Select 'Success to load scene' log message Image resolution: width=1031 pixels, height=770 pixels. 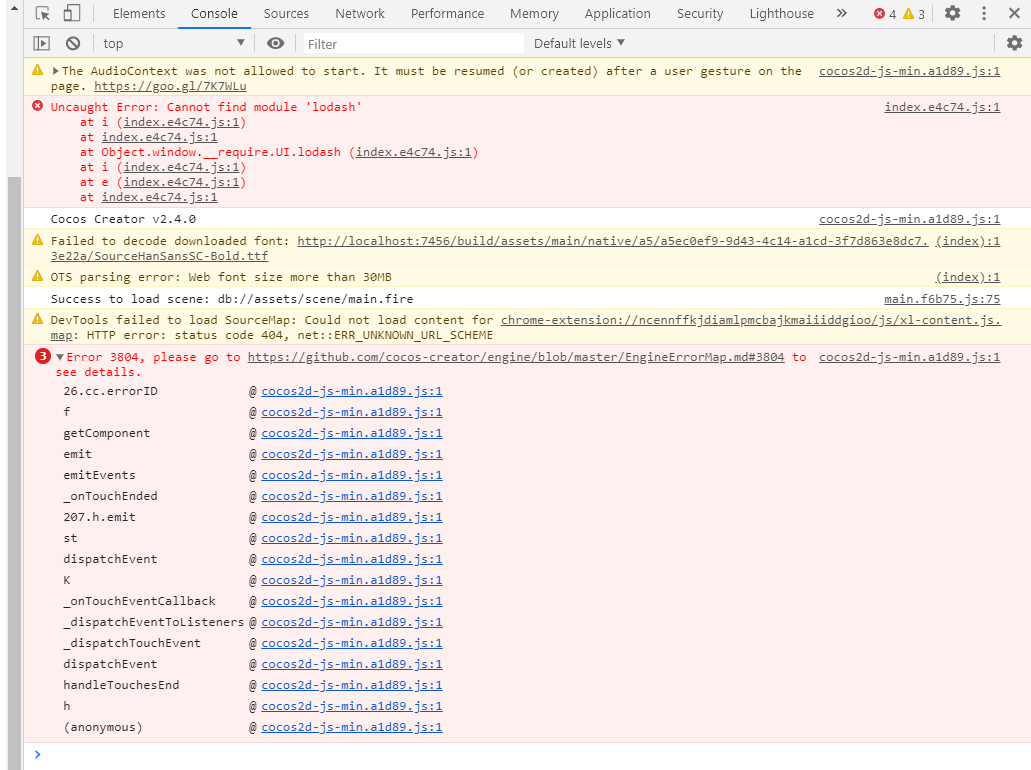click(231, 299)
